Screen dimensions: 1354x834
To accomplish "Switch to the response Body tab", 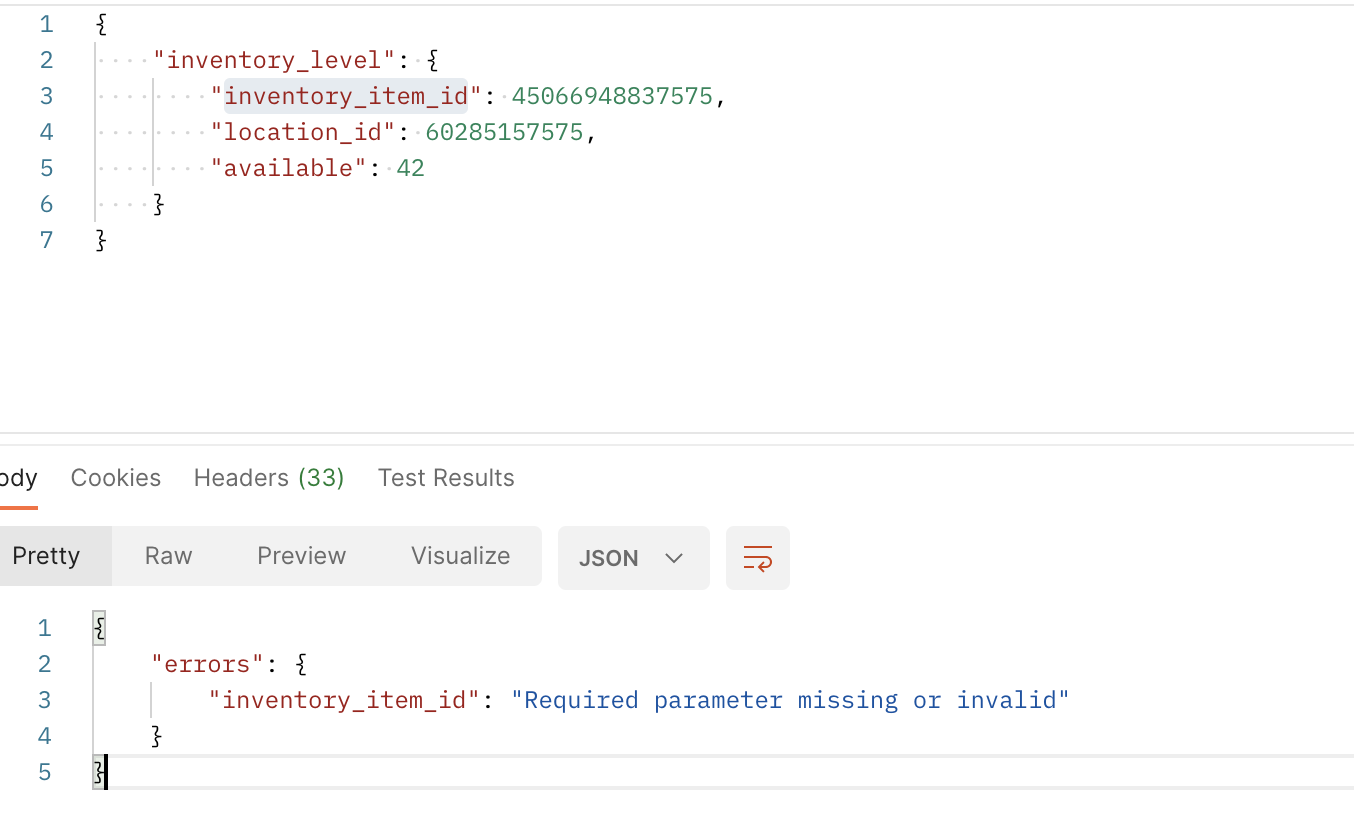I will (x=17, y=478).
